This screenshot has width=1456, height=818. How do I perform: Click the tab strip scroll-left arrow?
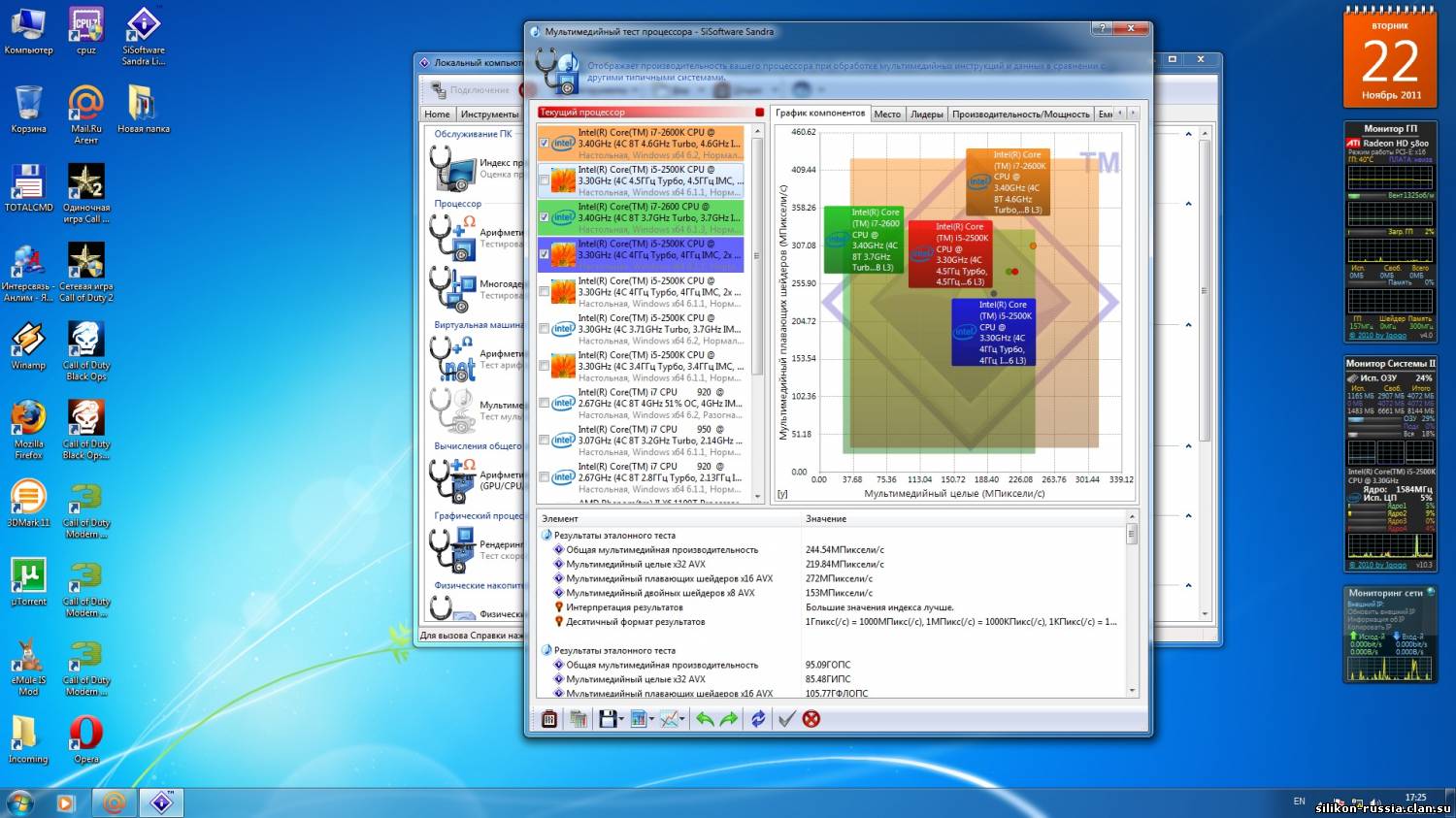1120,114
